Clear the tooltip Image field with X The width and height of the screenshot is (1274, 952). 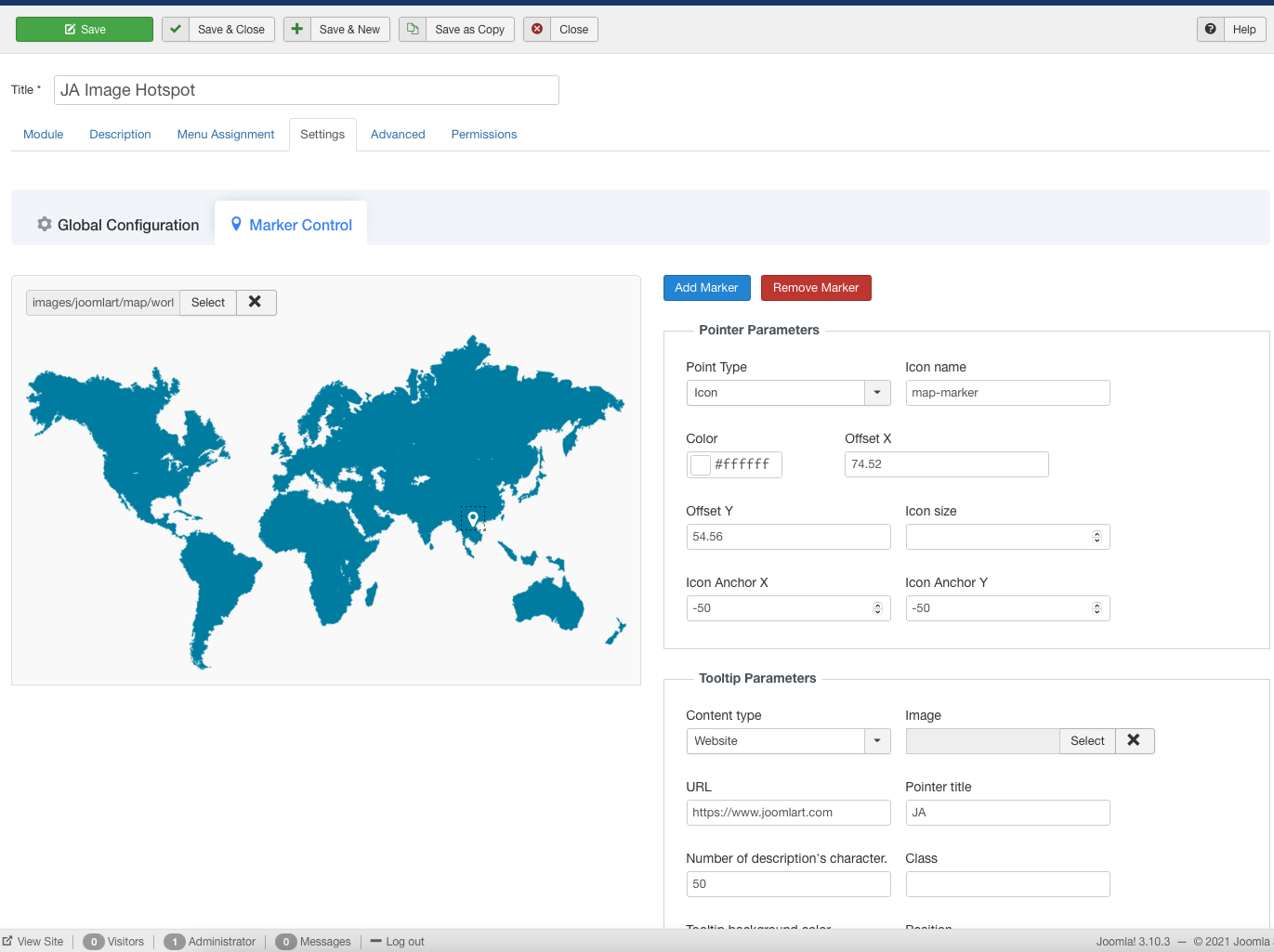pos(1134,741)
